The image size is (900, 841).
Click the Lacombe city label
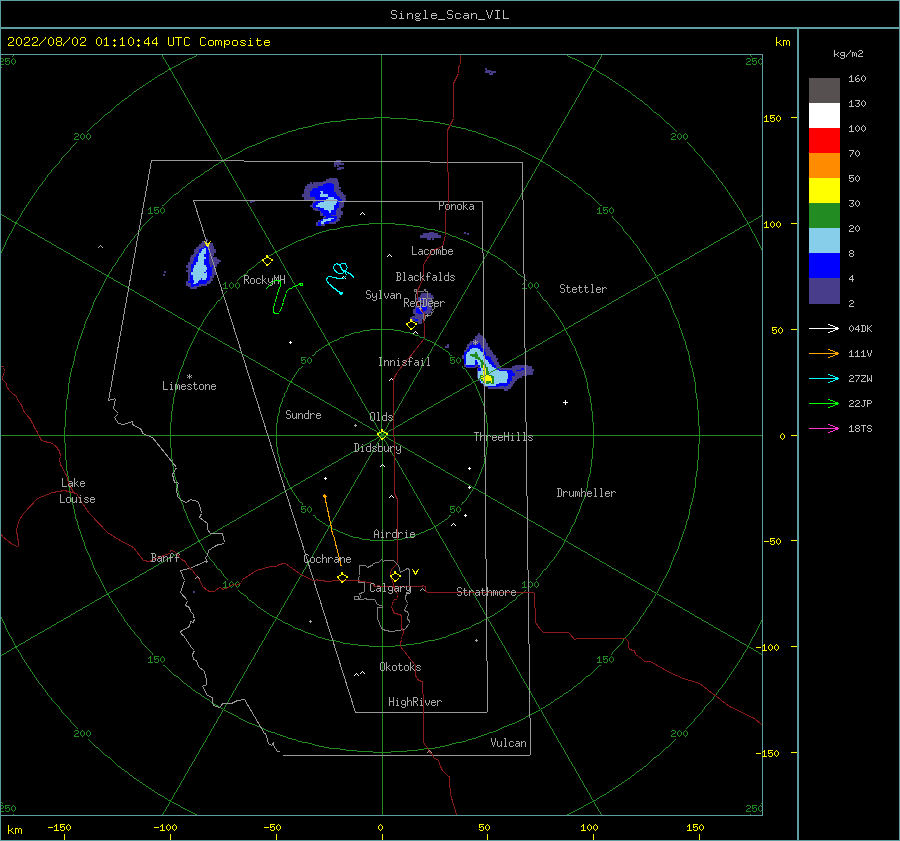[432, 251]
